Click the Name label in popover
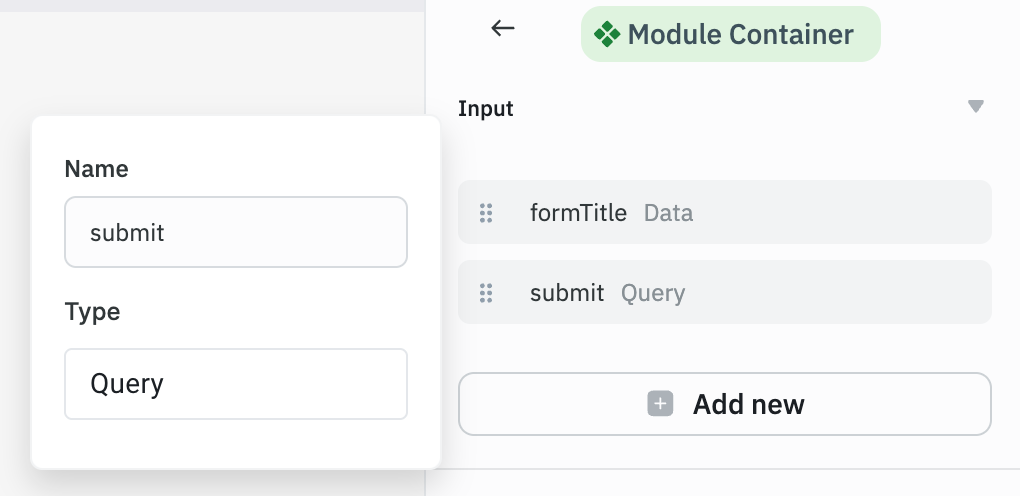Image resolution: width=1020 pixels, height=496 pixels. point(97,169)
